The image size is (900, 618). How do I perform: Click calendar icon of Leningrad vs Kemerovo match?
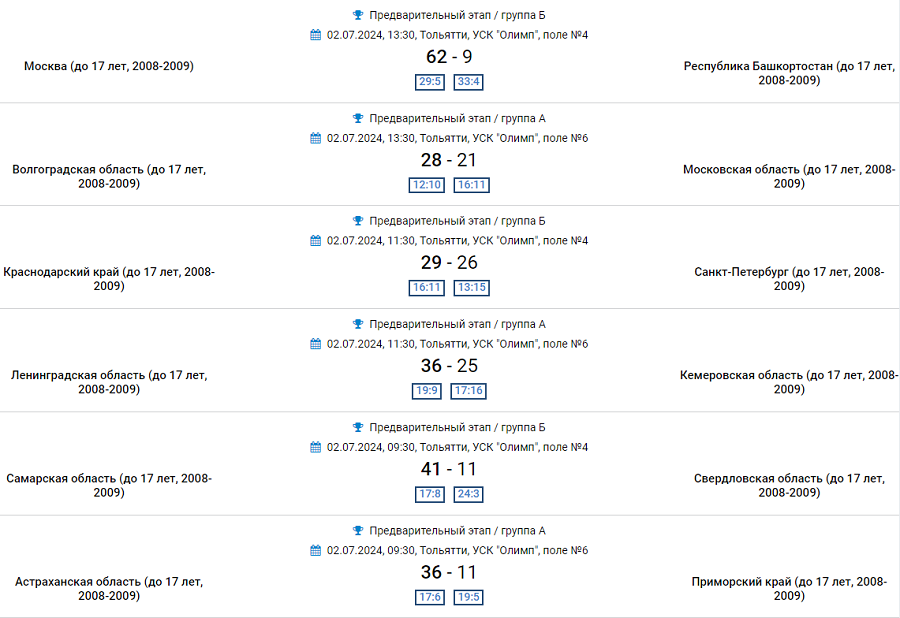316,344
